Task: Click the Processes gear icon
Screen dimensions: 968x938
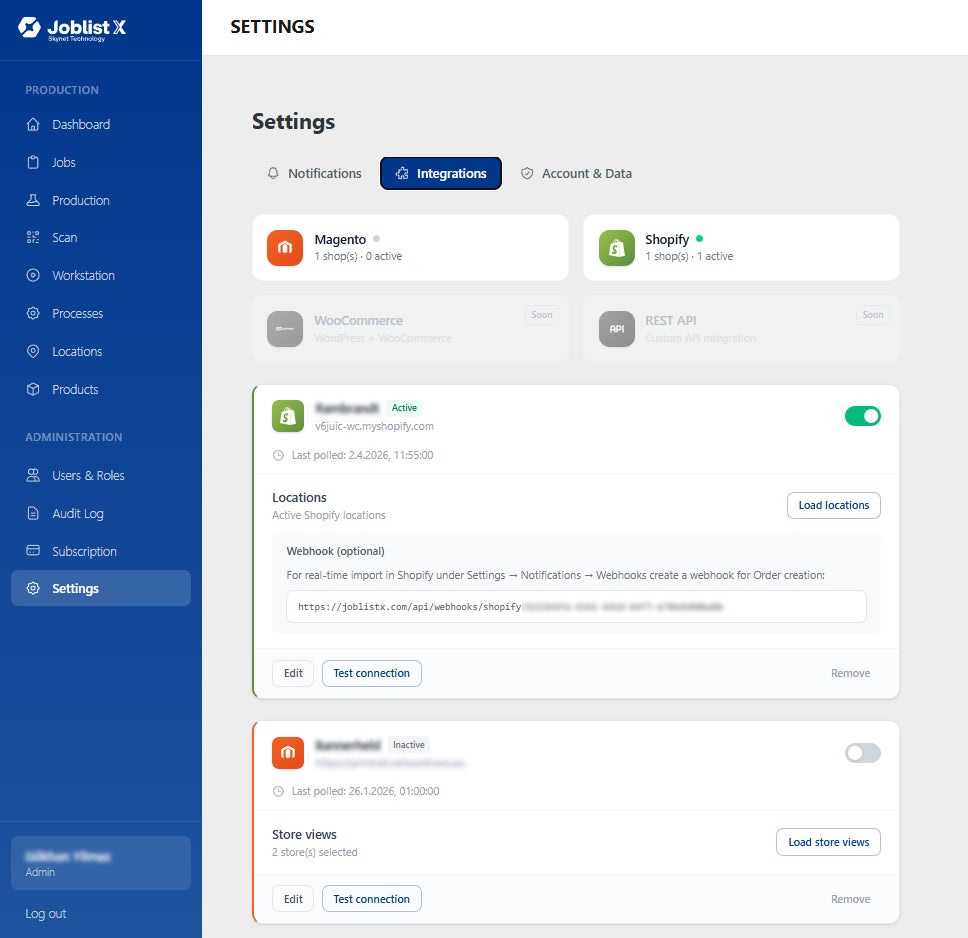Action: point(33,313)
